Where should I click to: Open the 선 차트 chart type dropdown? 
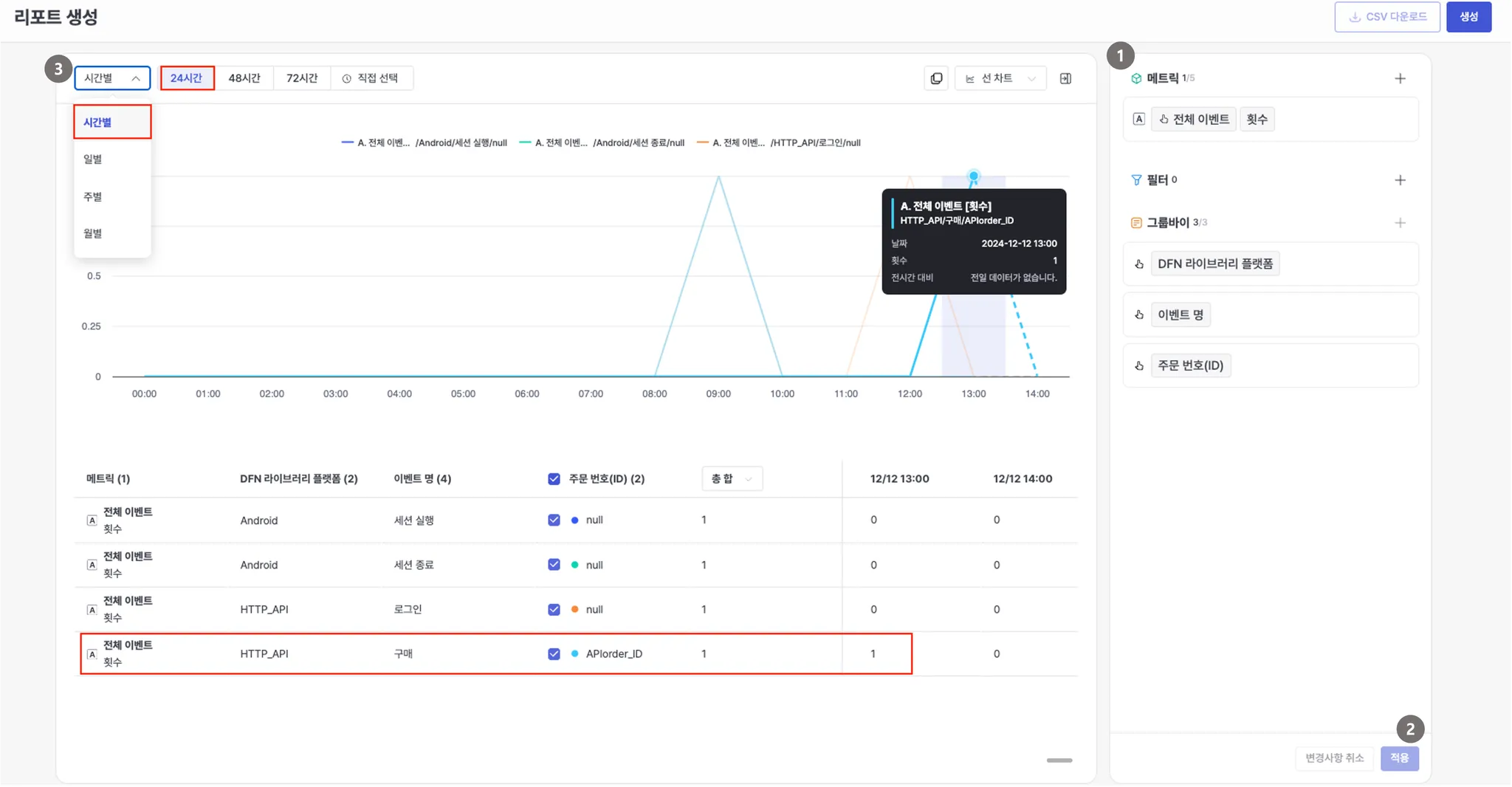pyautogui.click(x=1000, y=78)
